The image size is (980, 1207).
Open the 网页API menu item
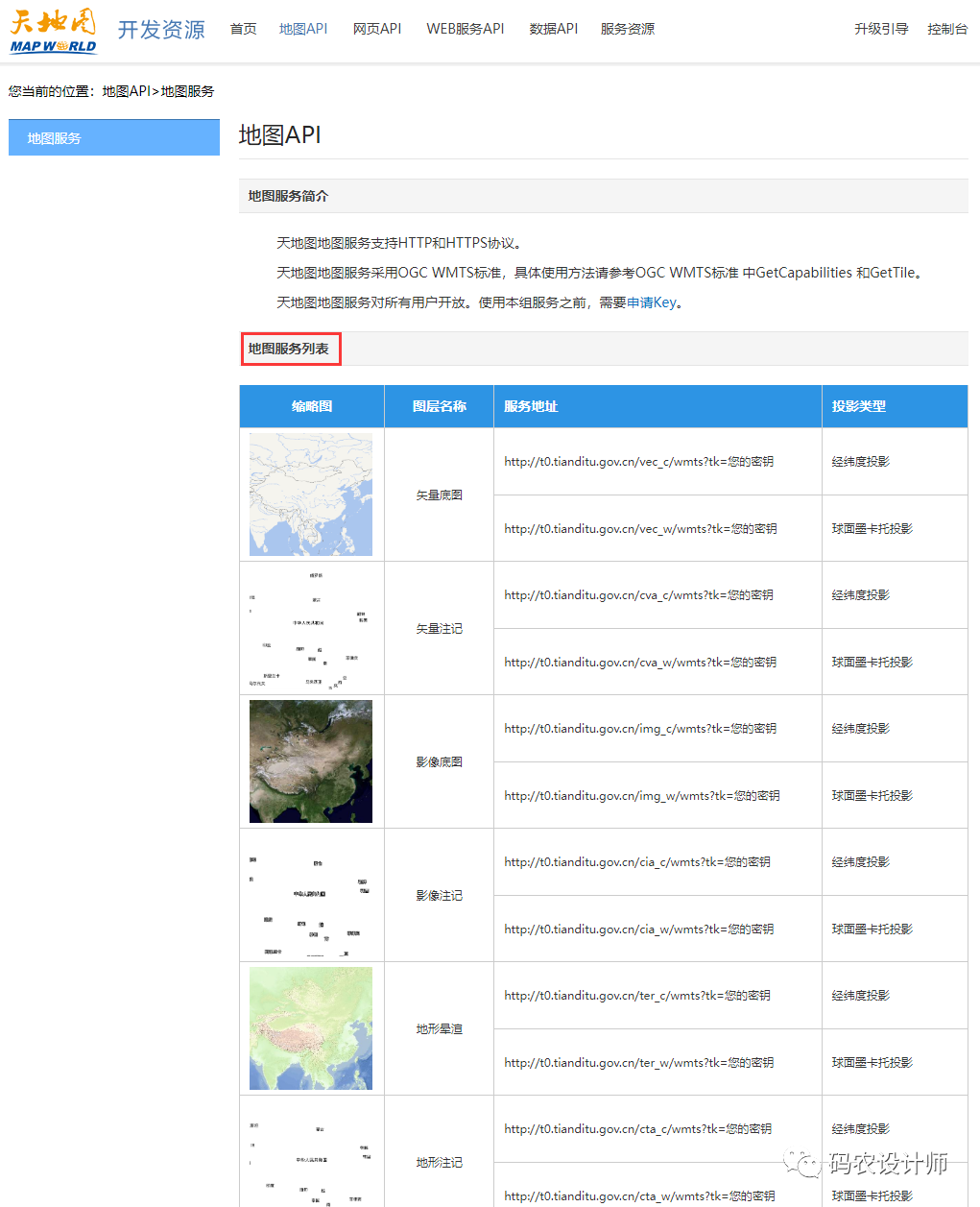[x=377, y=29]
